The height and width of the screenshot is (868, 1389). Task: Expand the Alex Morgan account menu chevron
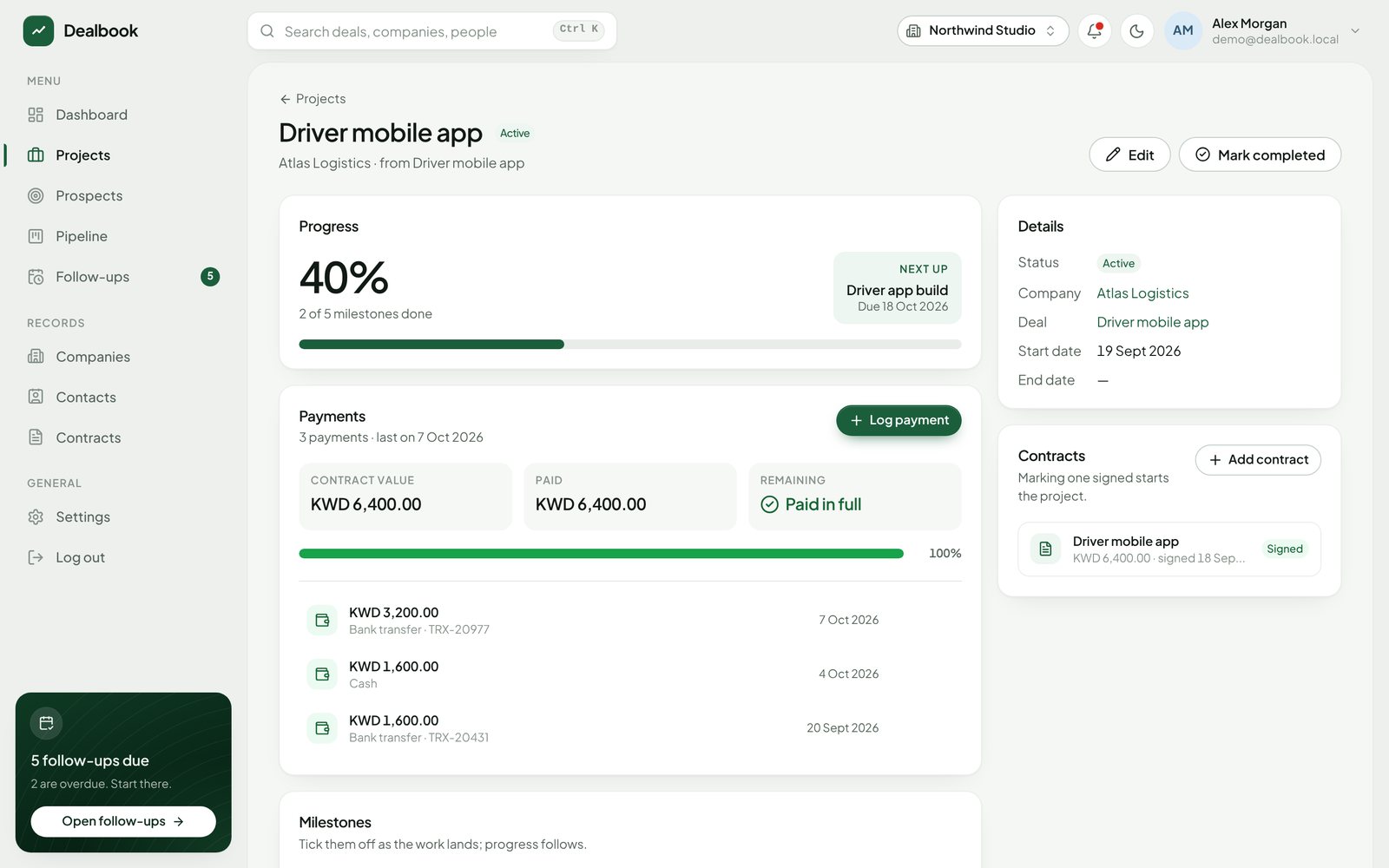click(1355, 31)
